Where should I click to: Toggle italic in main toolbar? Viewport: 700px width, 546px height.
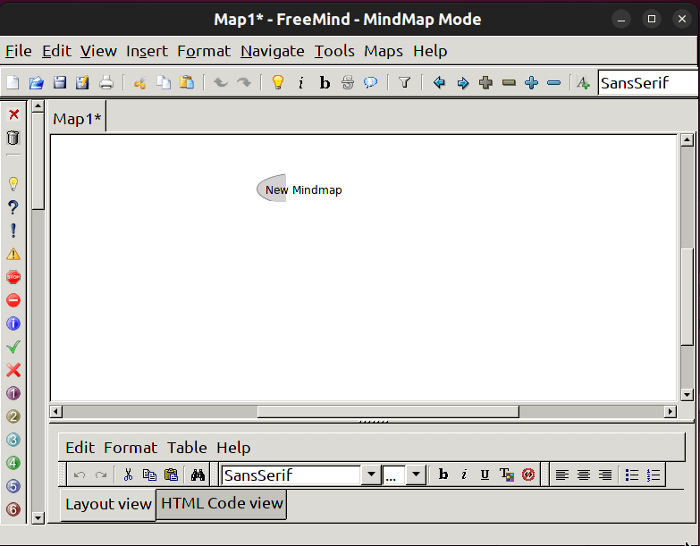click(301, 83)
